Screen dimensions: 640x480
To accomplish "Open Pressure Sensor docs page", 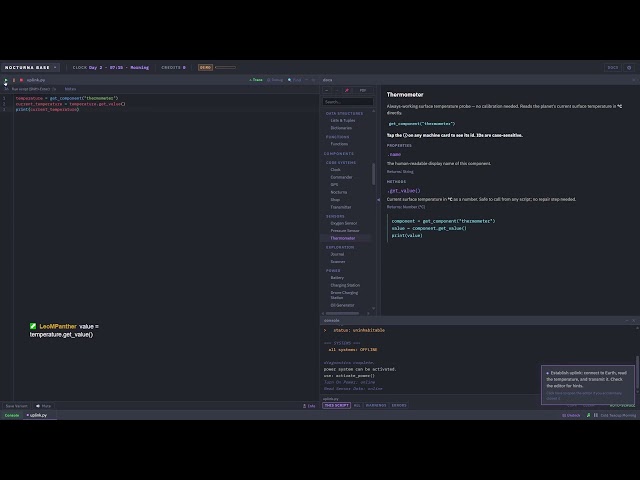I will point(345,231).
